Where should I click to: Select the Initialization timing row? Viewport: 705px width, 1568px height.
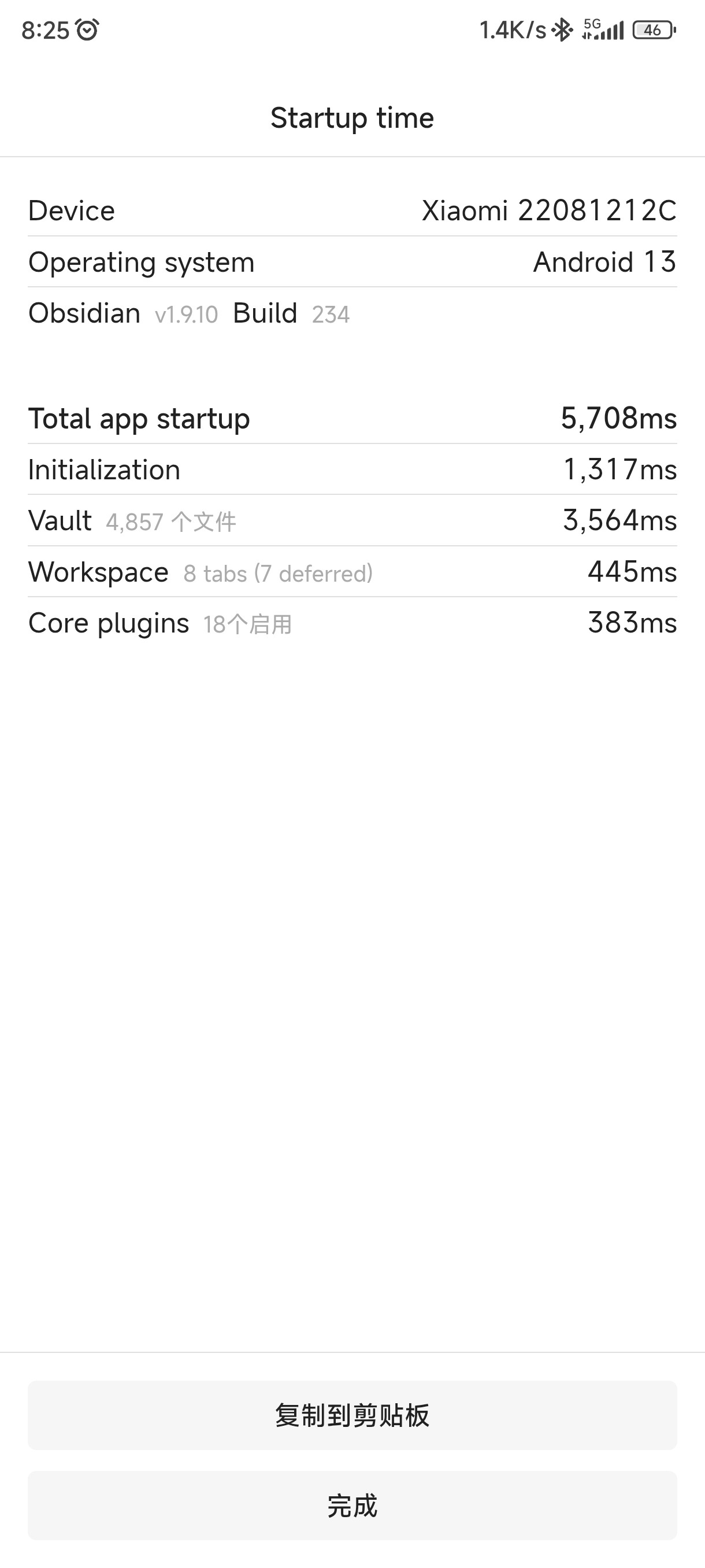(352, 470)
